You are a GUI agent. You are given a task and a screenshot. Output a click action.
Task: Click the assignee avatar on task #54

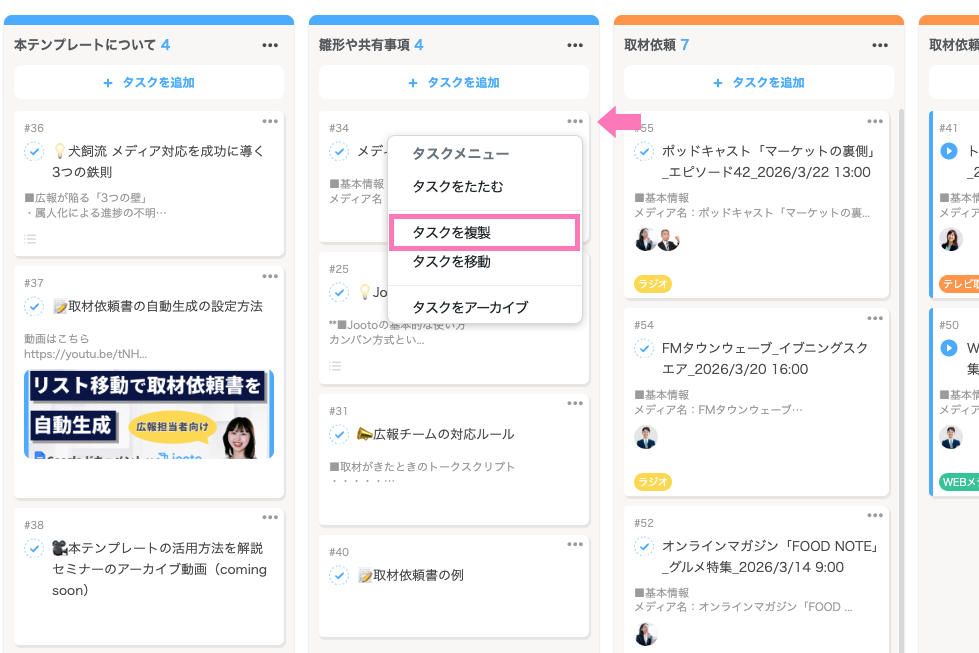[646, 437]
